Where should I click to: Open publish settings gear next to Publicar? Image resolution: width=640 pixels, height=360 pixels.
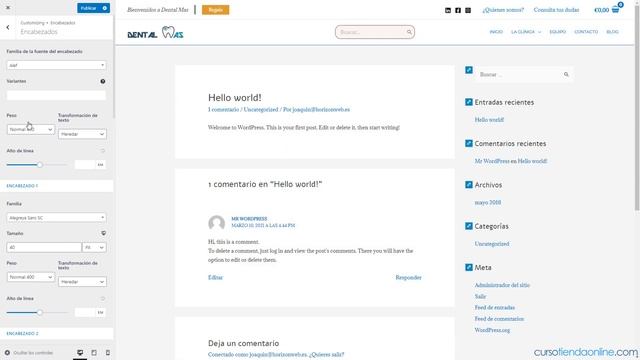point(105,8)
